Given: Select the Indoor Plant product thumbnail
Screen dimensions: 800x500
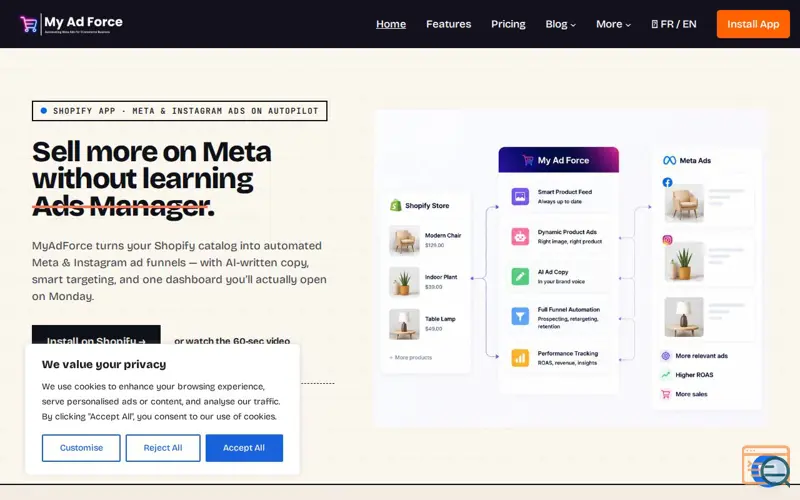Looking at the screenshot, I should click(x=404, y=282).
